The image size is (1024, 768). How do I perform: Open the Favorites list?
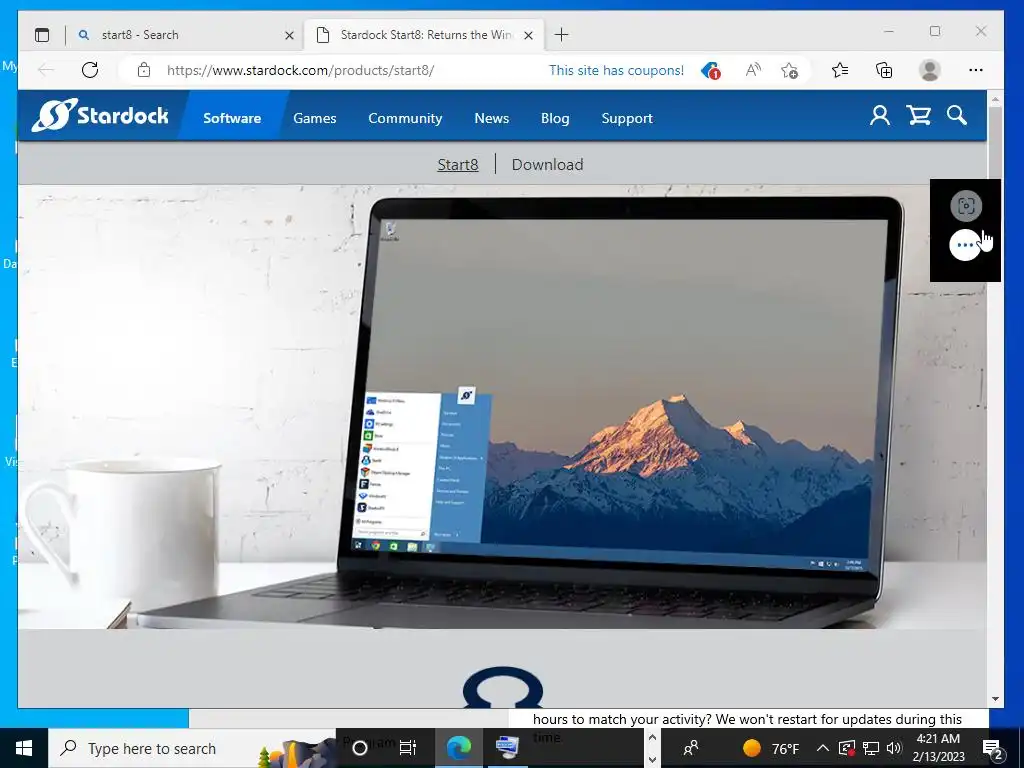tap(840, 70)
